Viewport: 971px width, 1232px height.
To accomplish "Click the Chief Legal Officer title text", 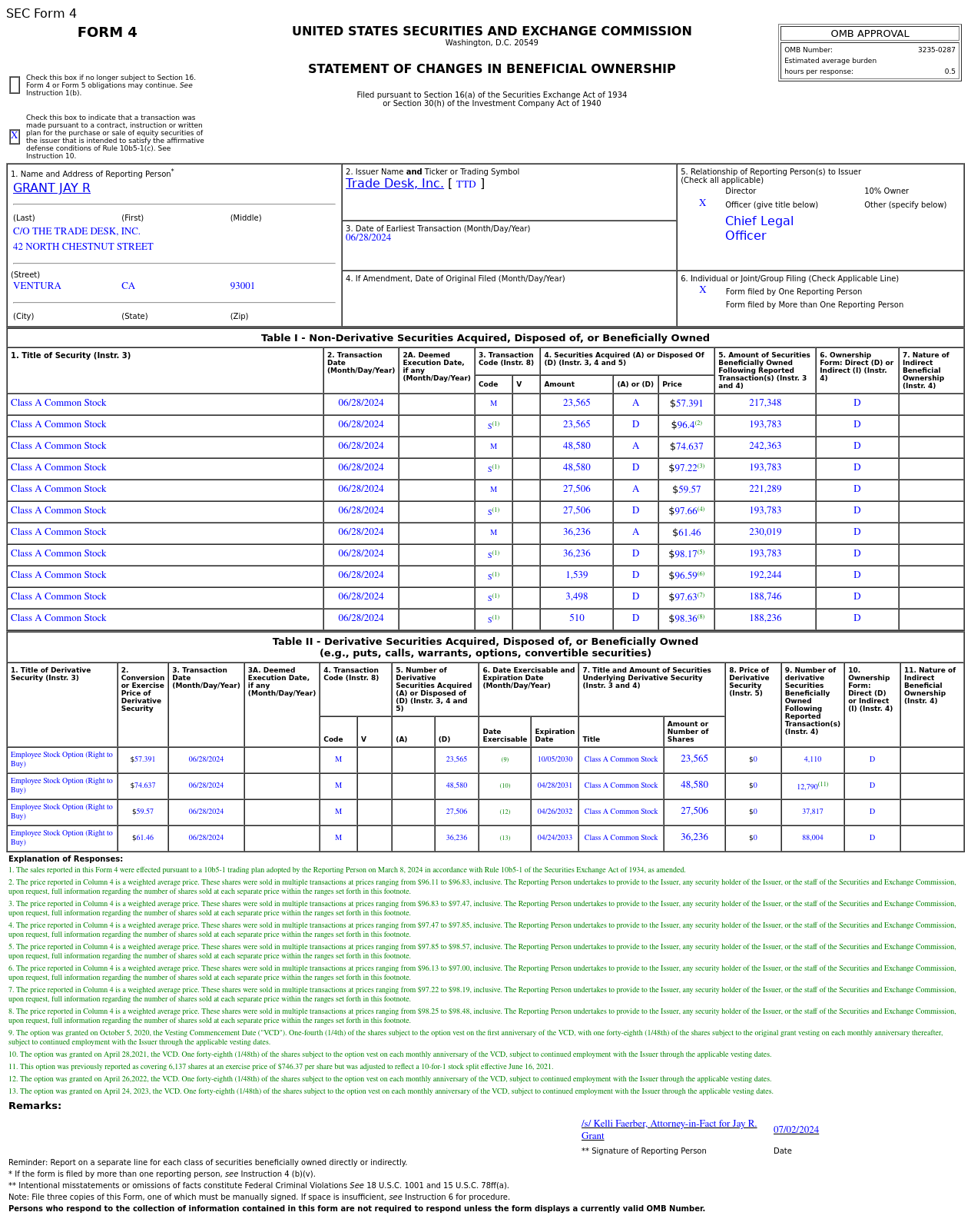I will [x=759, y=228].
